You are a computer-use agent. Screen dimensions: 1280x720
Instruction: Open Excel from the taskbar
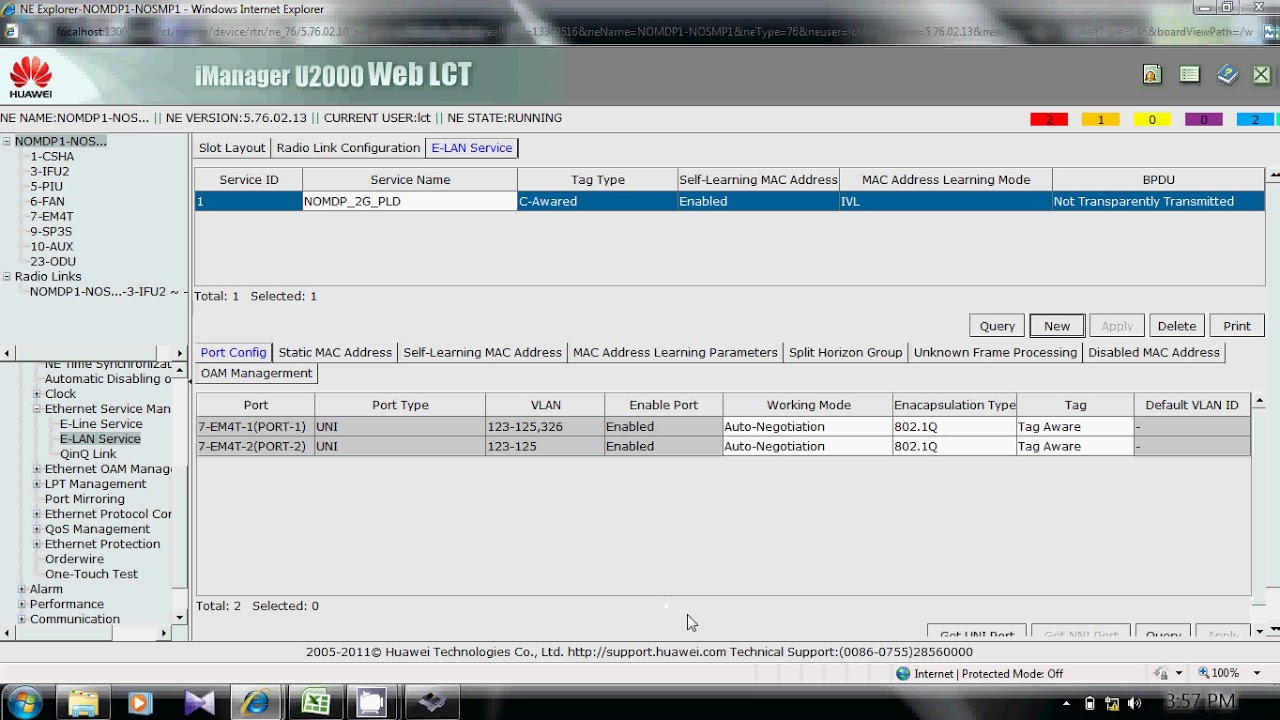(x=316, y=702)
